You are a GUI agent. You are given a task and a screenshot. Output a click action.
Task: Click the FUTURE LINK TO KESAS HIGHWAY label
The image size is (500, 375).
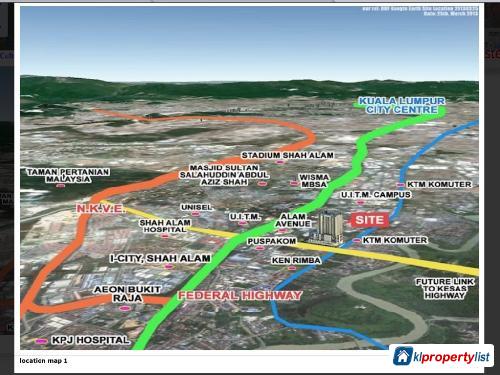click(444, 289)
